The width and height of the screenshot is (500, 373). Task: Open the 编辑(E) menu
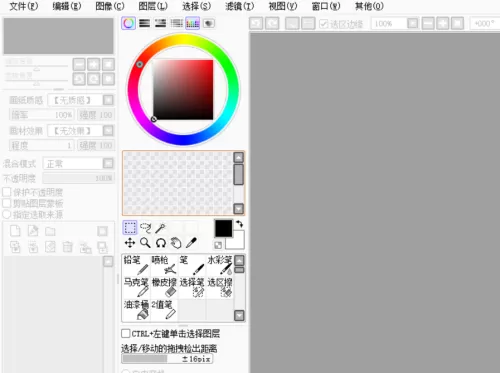[x=67, y=6]
